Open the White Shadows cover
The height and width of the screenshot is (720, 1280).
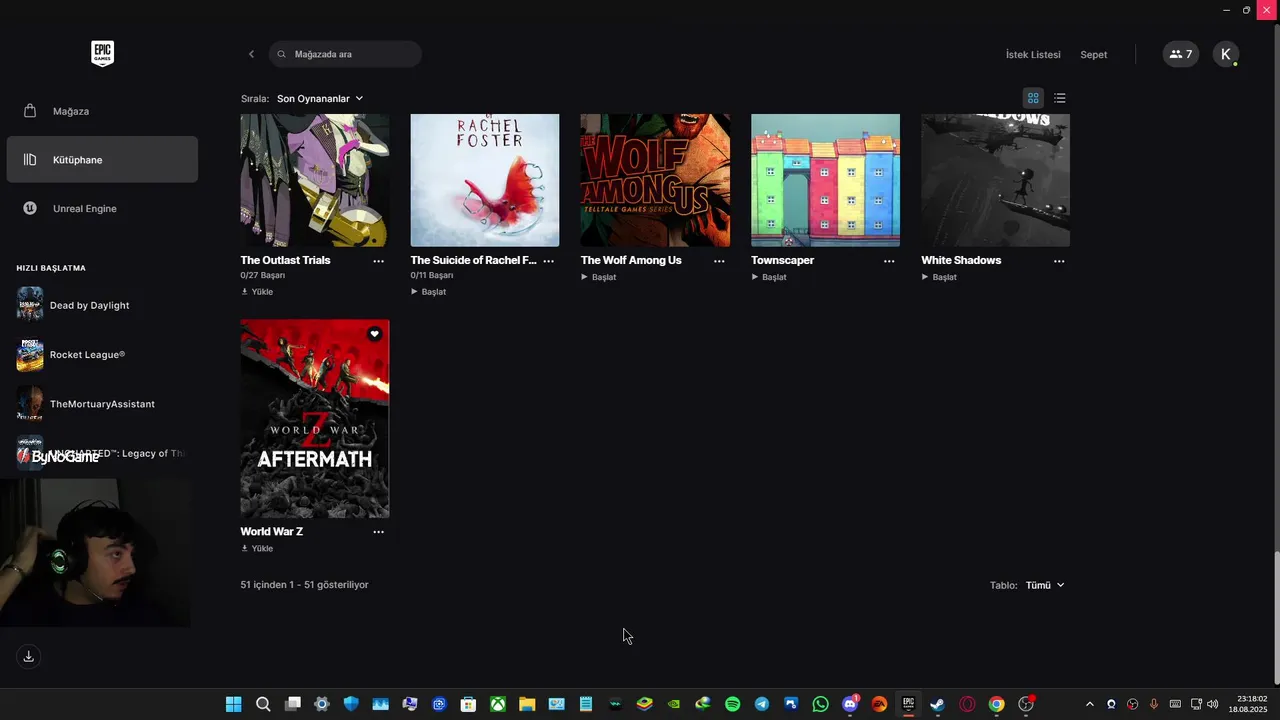click(995, 180)
